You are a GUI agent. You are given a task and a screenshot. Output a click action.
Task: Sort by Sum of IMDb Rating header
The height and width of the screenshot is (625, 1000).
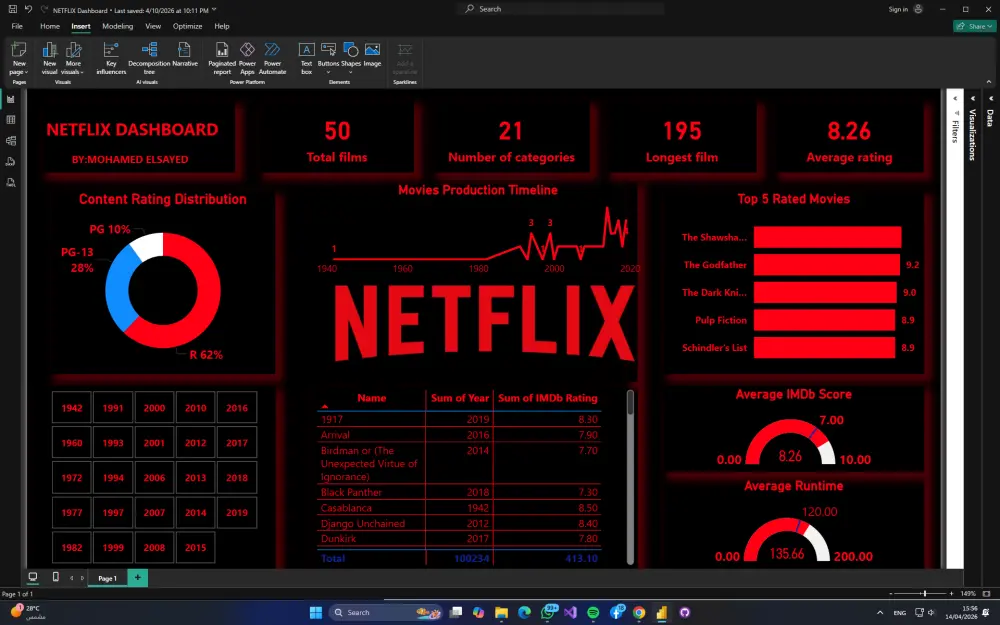tap(547, 398)
